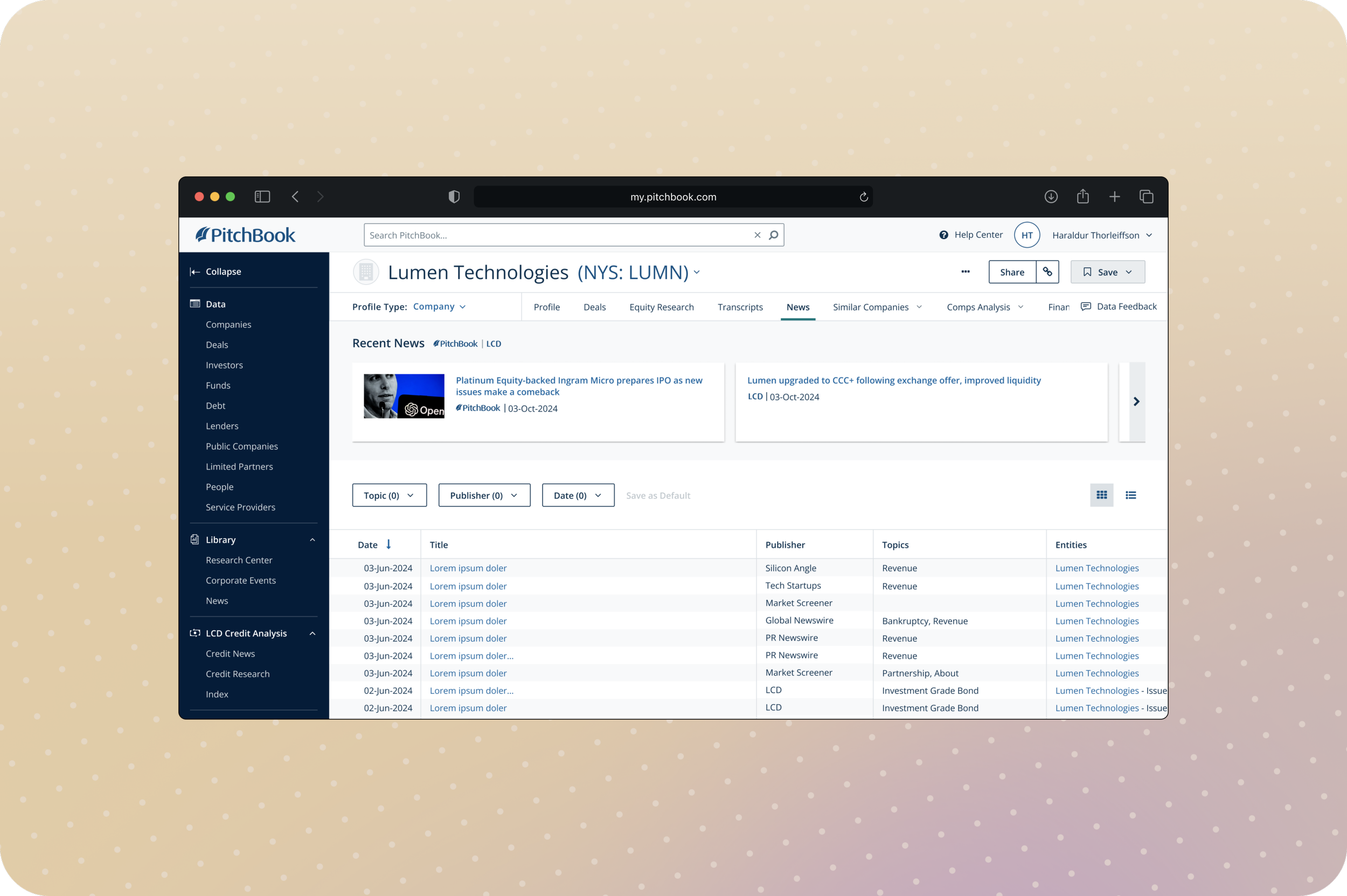Click the Share button
1347x896 pixels.
[x=1011, y=272]
